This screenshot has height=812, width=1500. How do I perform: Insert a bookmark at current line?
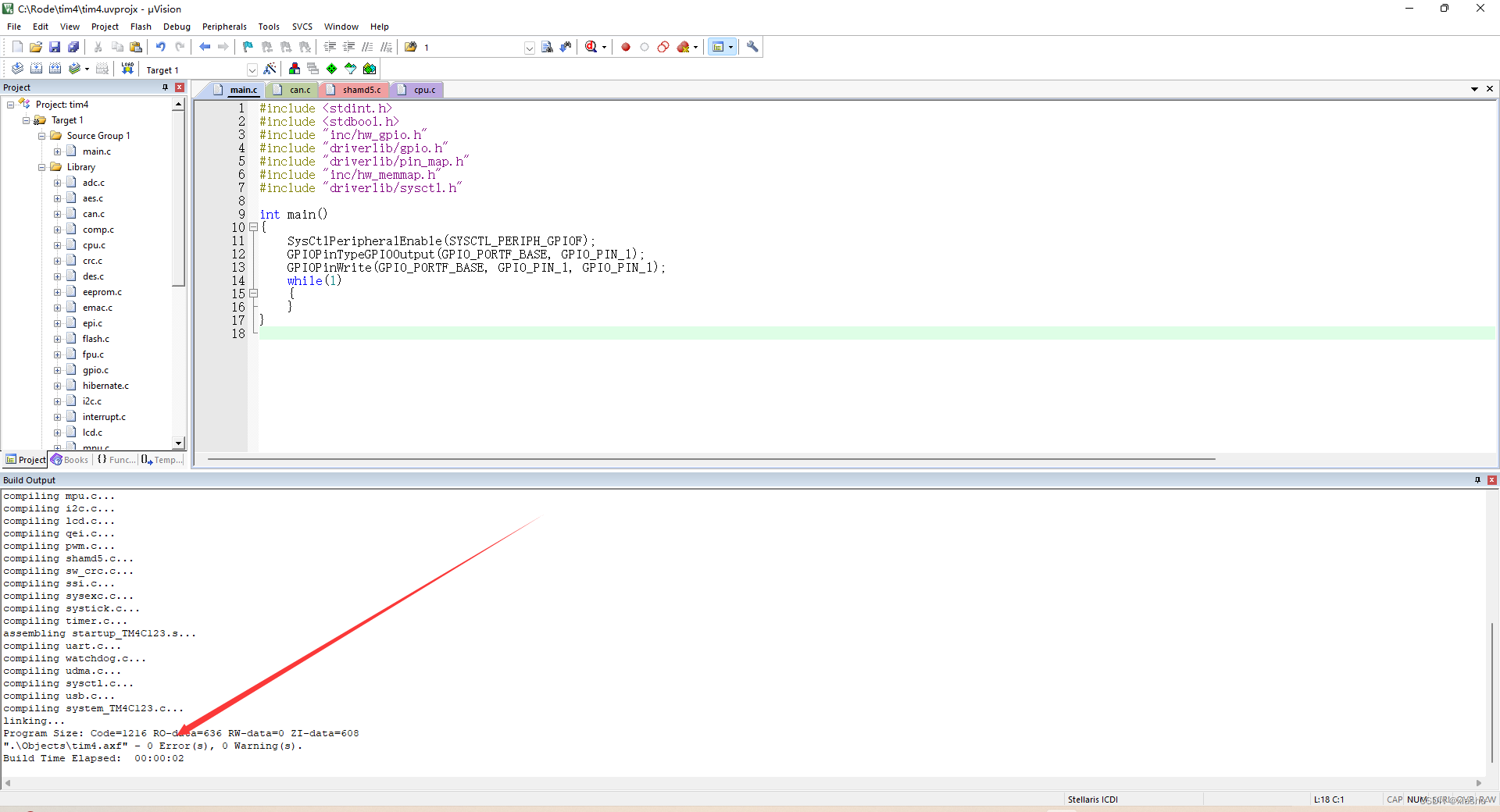[x=247, y=47]
